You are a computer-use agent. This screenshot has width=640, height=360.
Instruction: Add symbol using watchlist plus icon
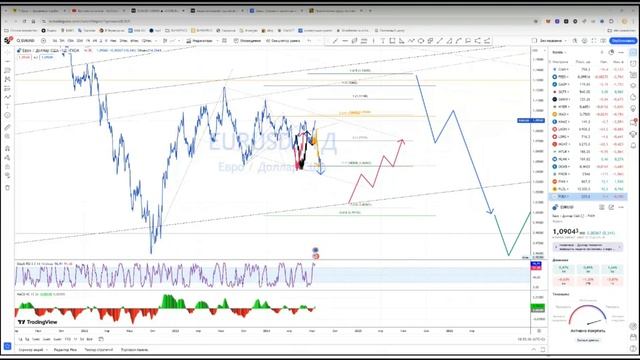click(602, 52)
